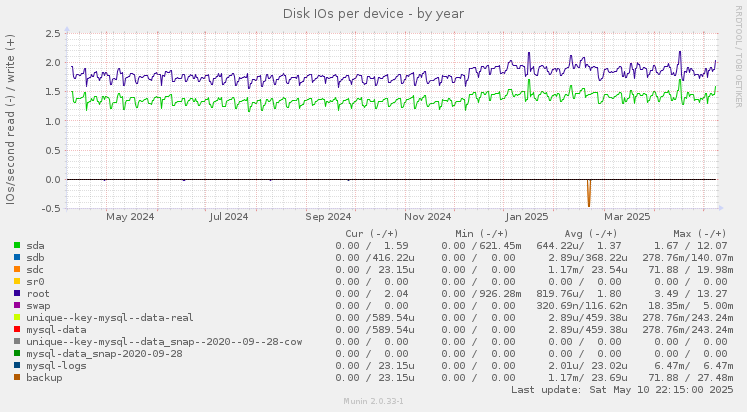Image resolution: width=747 pixels, height=412 pixels.
Task: Click the '1.5' y-axis value
Action: [53, 92]
